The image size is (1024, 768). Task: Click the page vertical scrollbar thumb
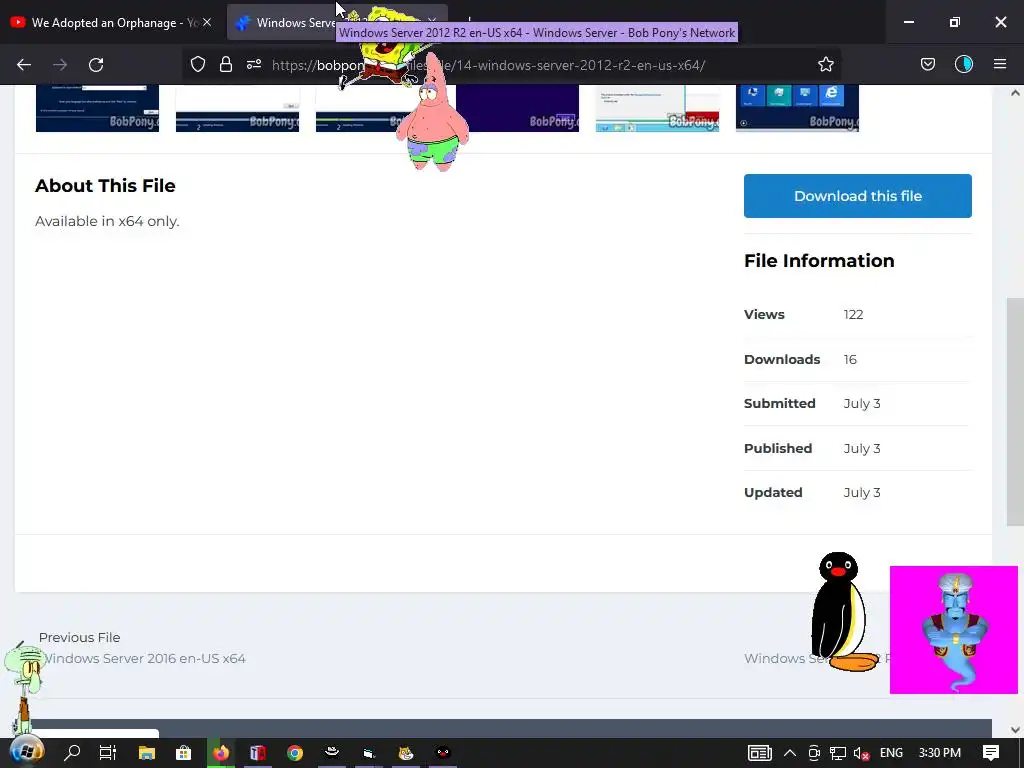pos(1015,411)
